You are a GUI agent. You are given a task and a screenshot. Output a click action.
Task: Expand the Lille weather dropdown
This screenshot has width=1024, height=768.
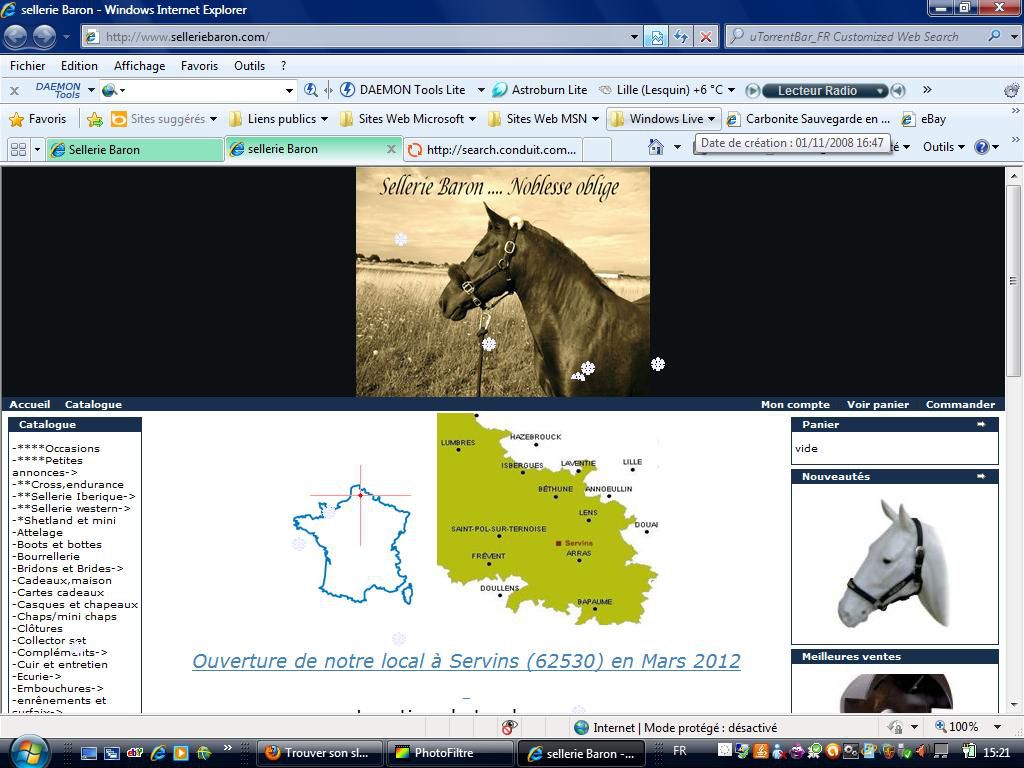coord(731,90)
